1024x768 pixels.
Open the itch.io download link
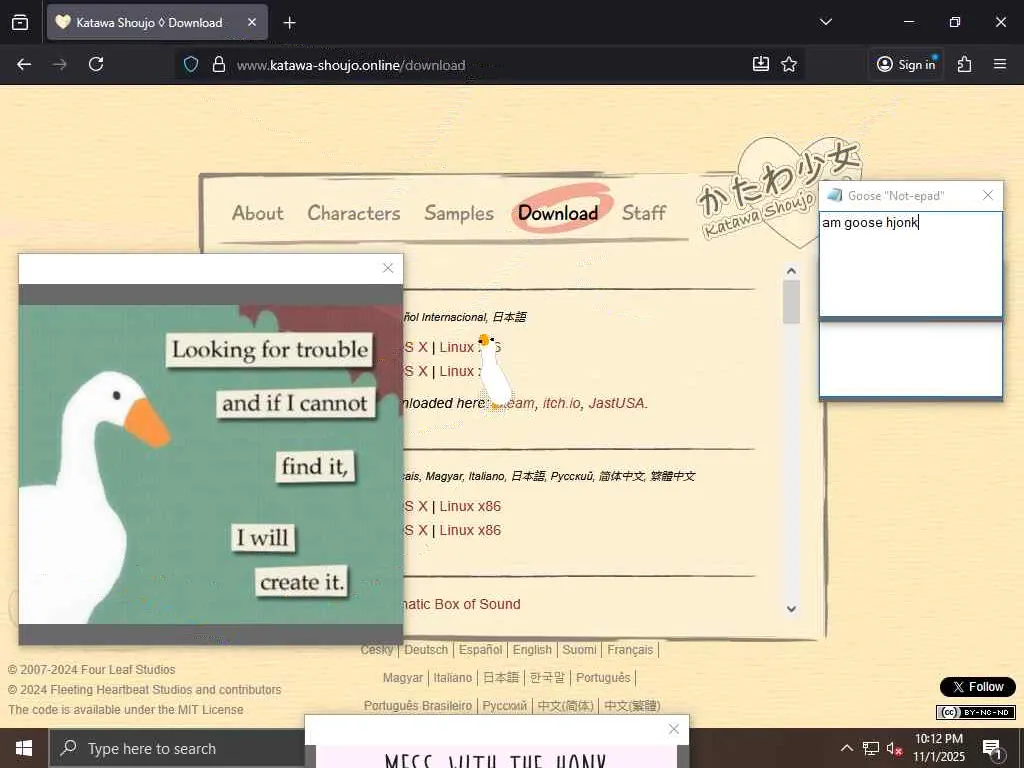pos(561,403)
